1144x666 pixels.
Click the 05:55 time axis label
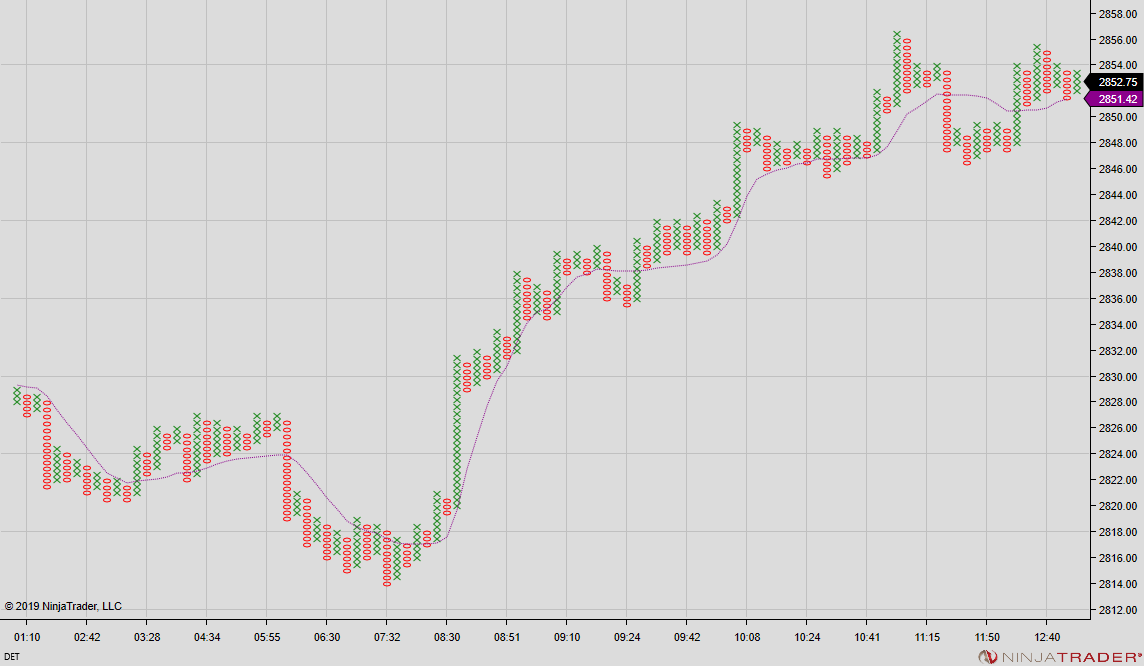click(267, 638)
